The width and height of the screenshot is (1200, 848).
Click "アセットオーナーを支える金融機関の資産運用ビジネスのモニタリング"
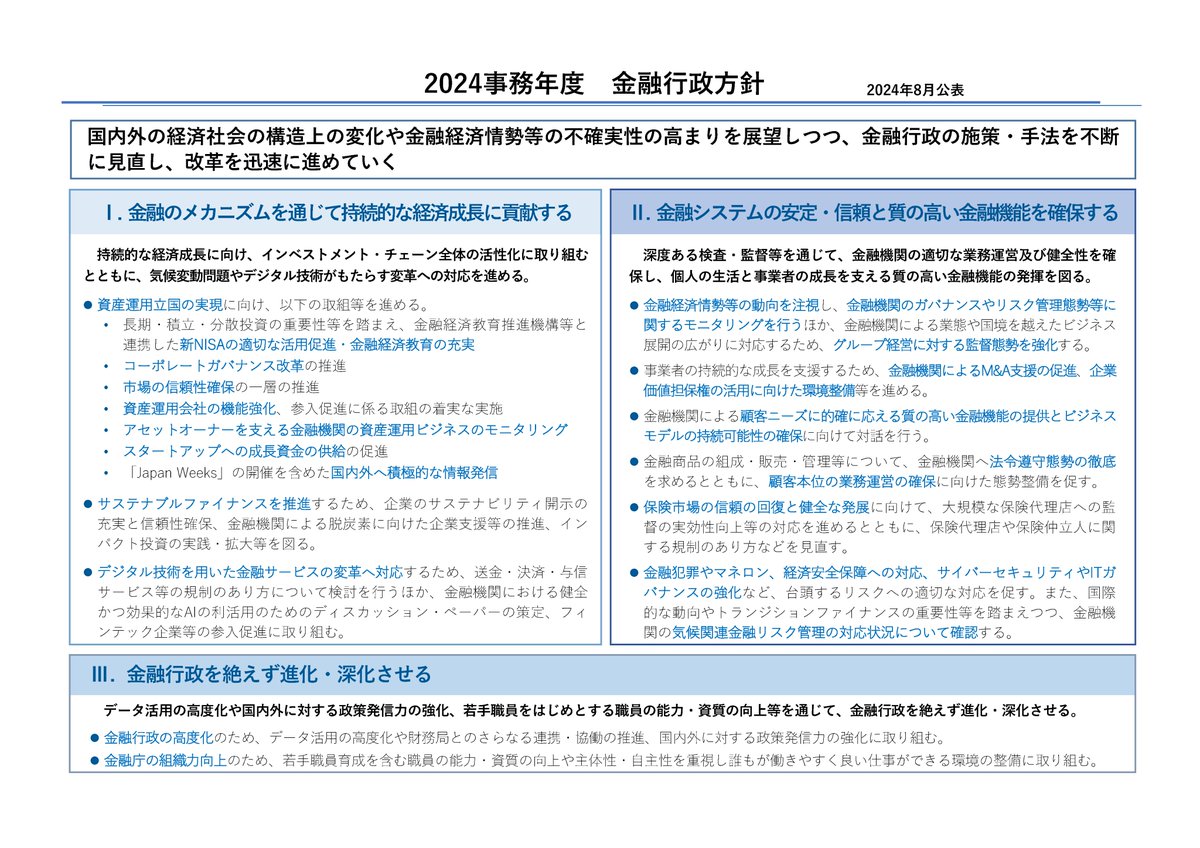coord(346,429)
